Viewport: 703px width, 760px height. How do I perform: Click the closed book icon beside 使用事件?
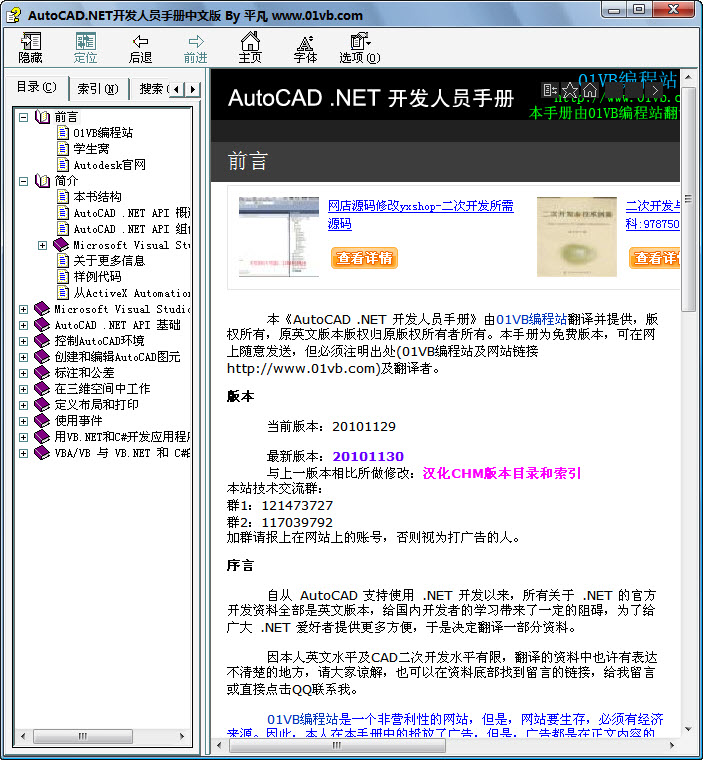[42, 420]
